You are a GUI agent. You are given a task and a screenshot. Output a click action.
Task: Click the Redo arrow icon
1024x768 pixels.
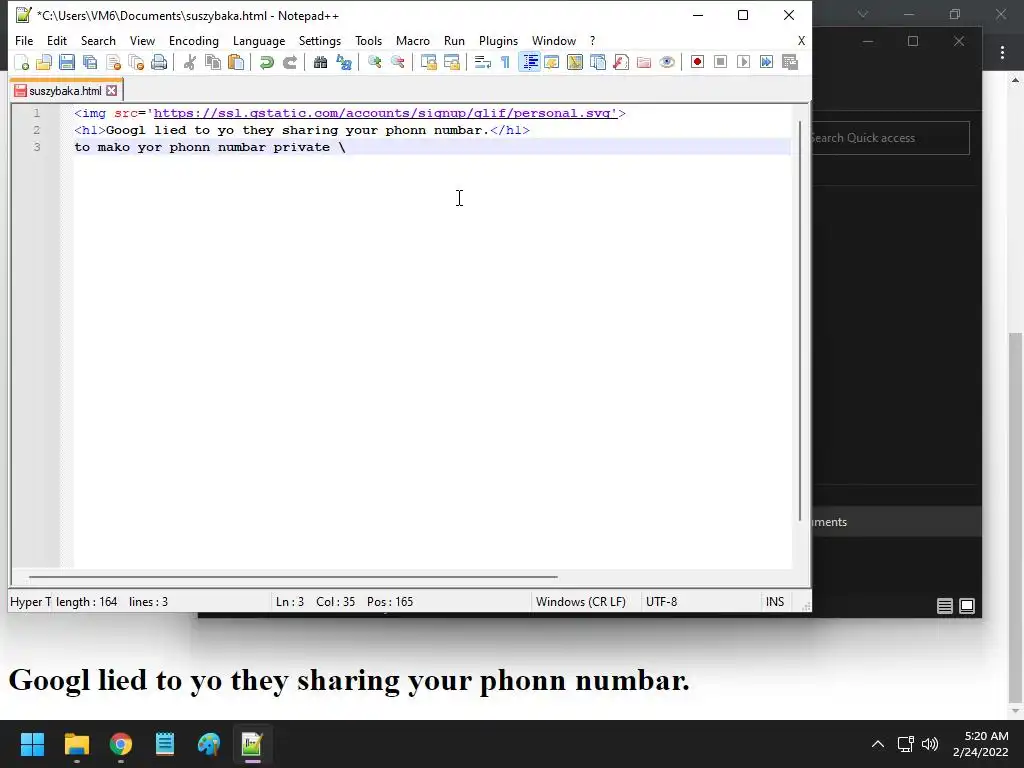[290, 62]
